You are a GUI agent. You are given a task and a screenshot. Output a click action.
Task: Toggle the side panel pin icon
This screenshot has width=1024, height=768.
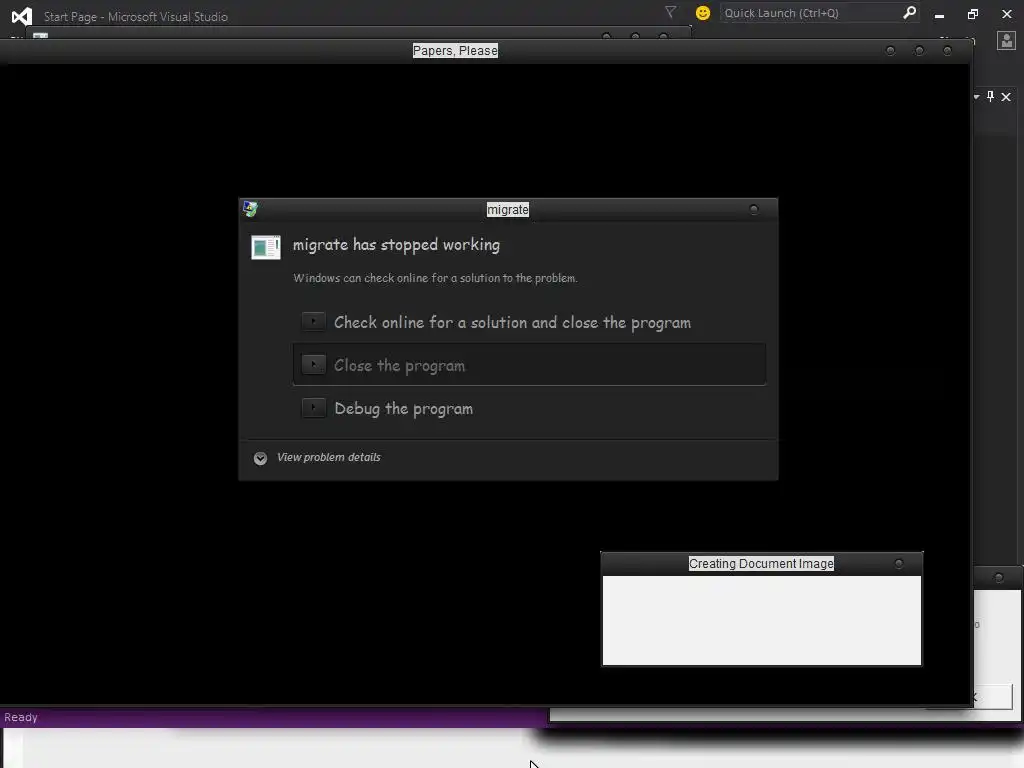[x=990, y=97]
